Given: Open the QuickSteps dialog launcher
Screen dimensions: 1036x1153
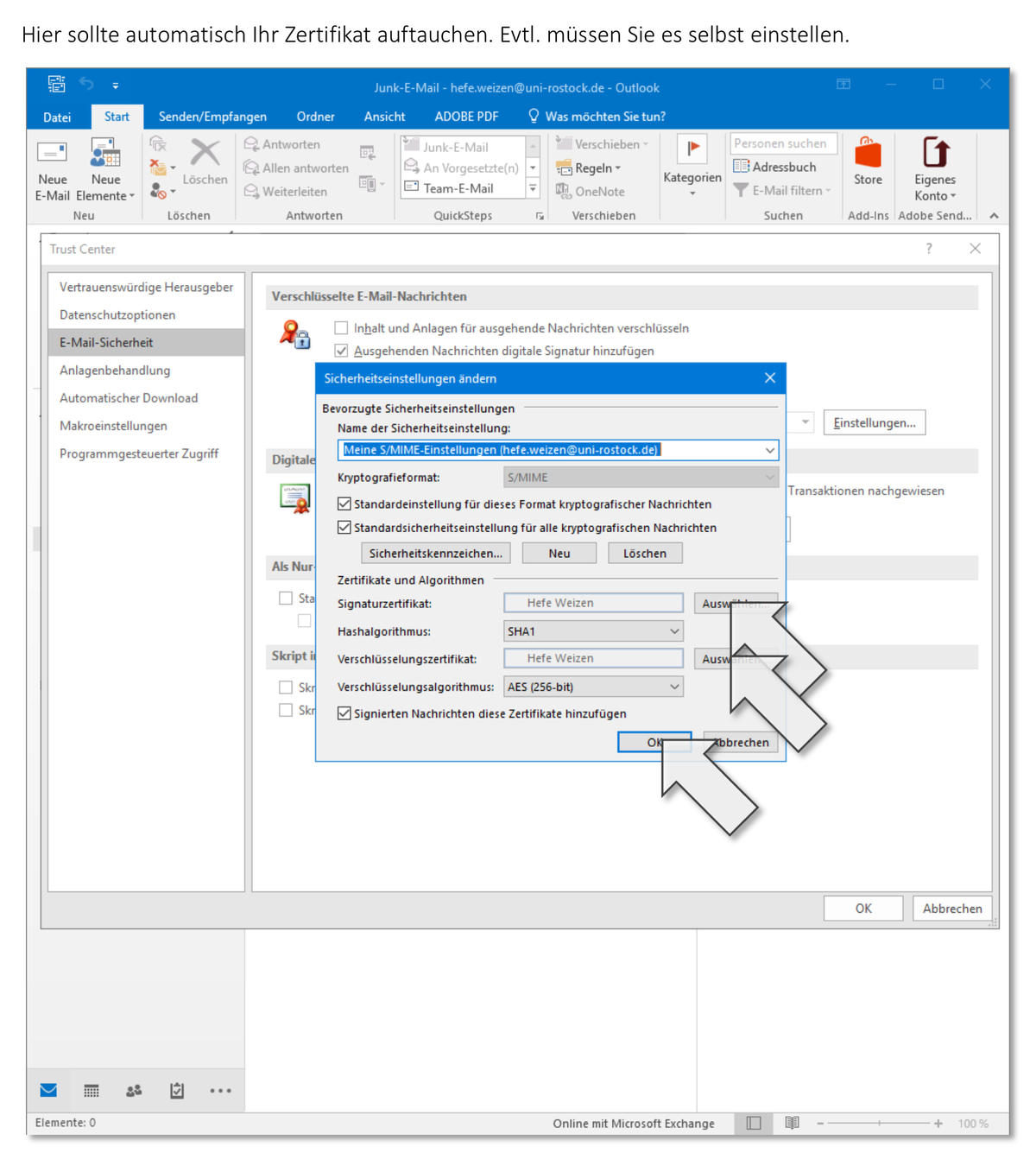Looking at the screenshot, I should click(x=540, y=216).
